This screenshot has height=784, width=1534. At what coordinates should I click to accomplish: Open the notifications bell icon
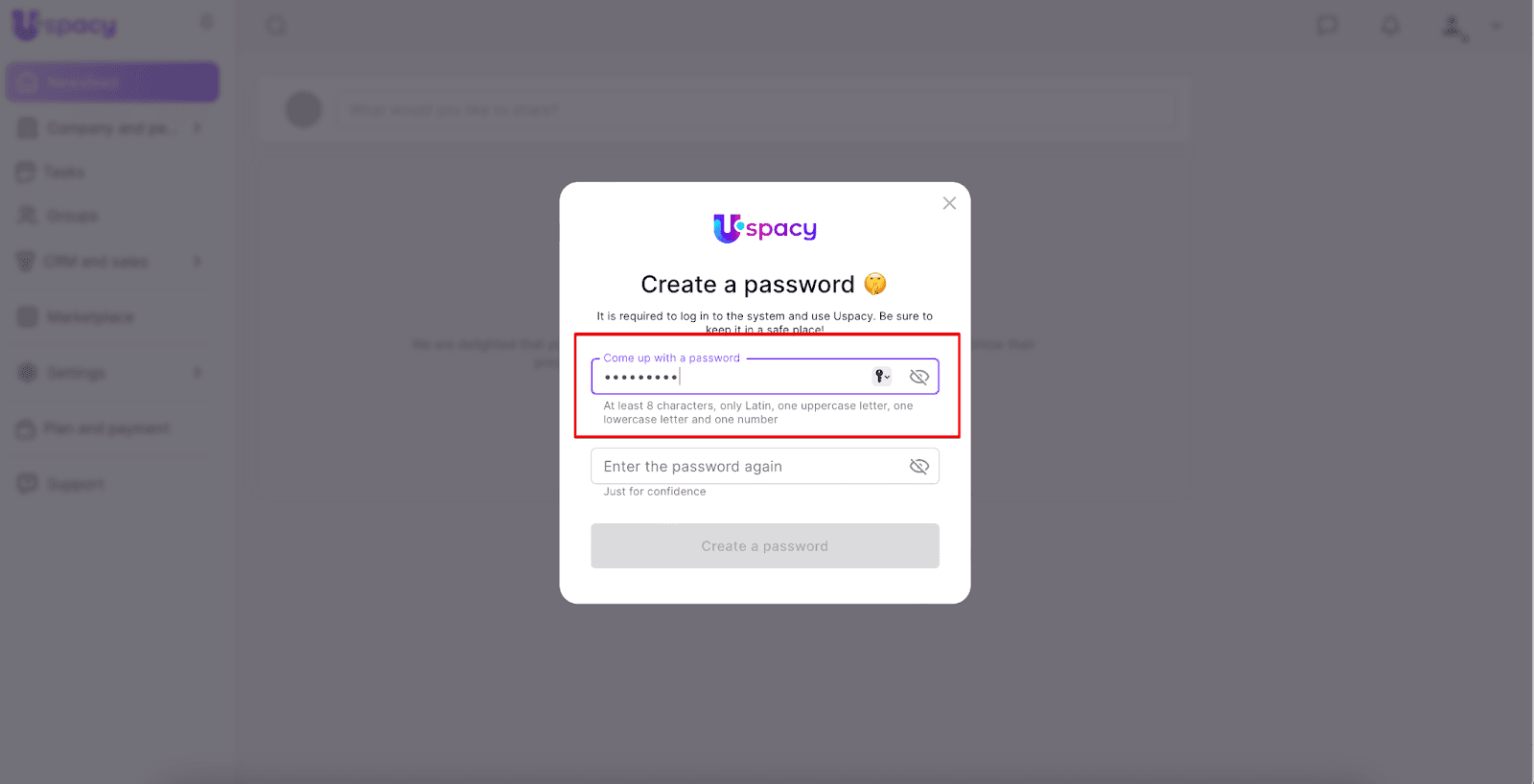click(1390, 26)
